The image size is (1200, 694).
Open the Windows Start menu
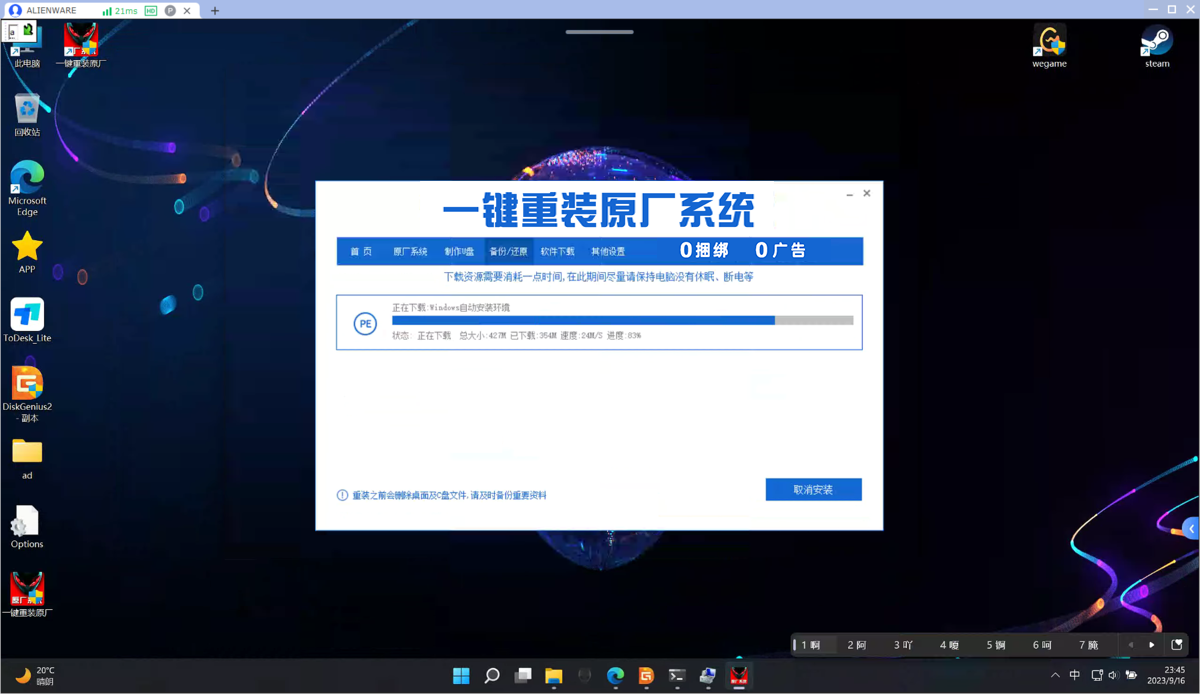click(461, 676)
